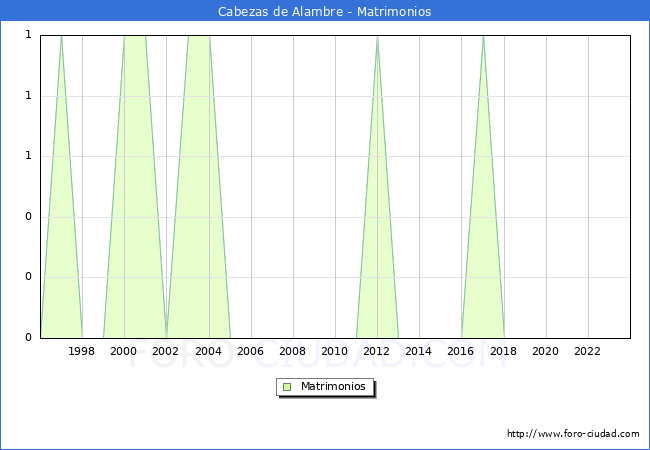Viewport: 650px width, 450px height.
Task: Select the 2010 x-axis label
Action: pos(335,351)
